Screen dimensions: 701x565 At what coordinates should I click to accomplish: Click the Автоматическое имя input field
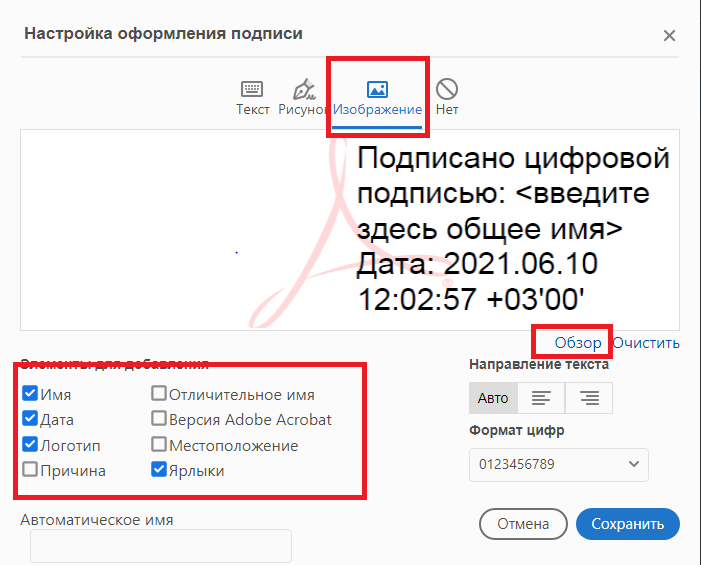point(161,546)
